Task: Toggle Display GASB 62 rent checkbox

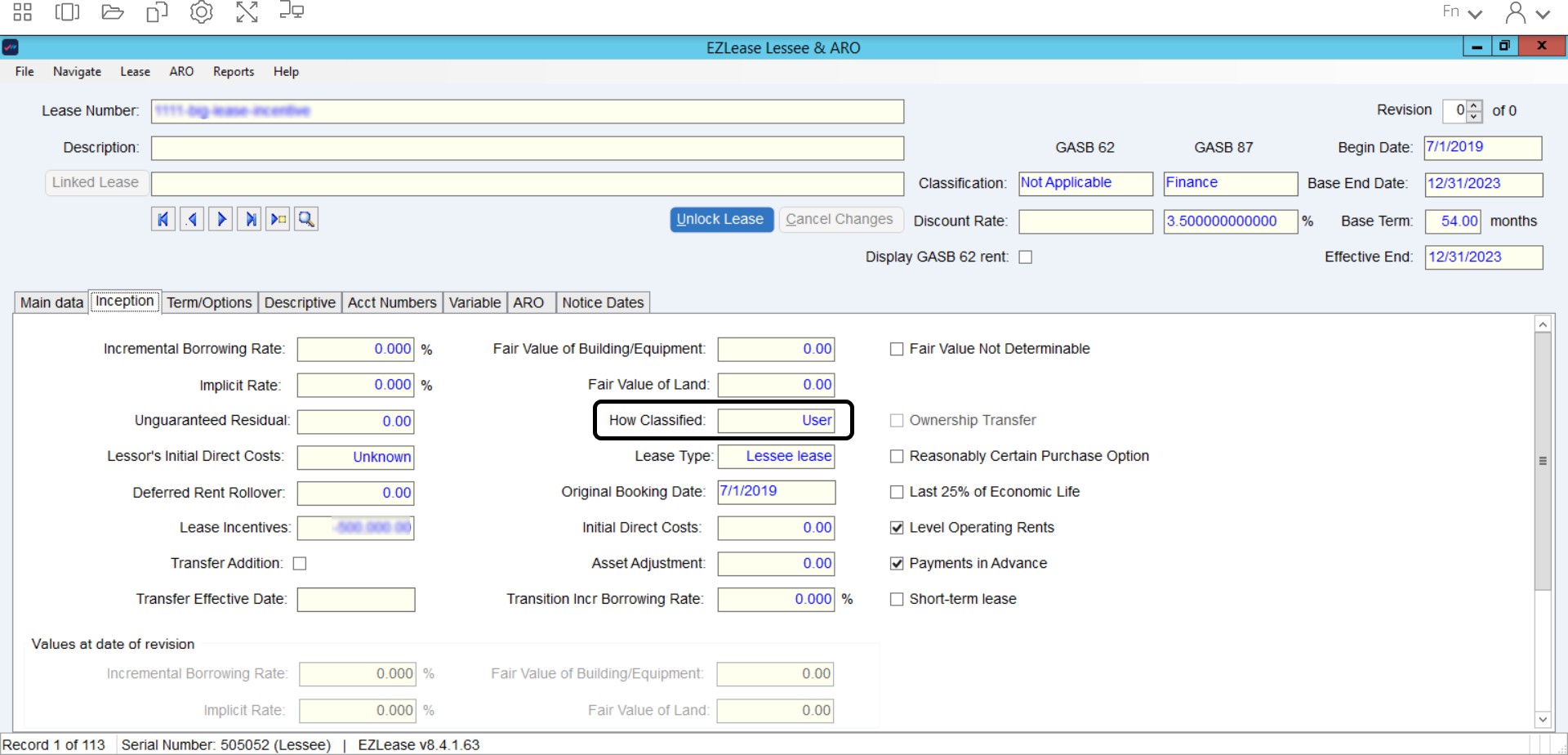Action: tap(1026, 257)
